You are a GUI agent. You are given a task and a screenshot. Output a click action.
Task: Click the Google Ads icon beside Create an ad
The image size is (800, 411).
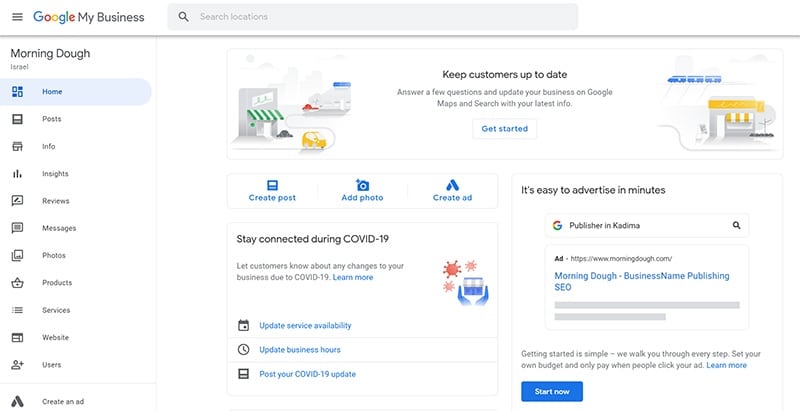click(x=17, y=401)
